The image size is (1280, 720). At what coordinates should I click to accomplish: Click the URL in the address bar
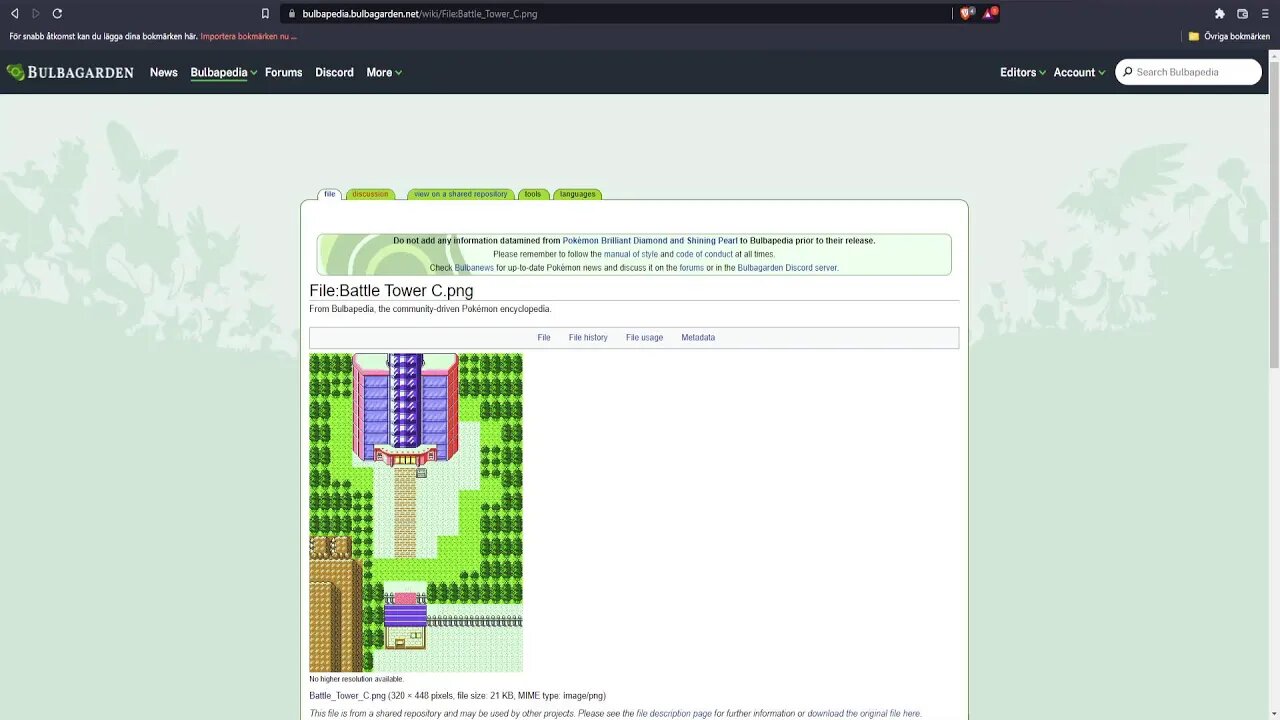pos(419,14)
